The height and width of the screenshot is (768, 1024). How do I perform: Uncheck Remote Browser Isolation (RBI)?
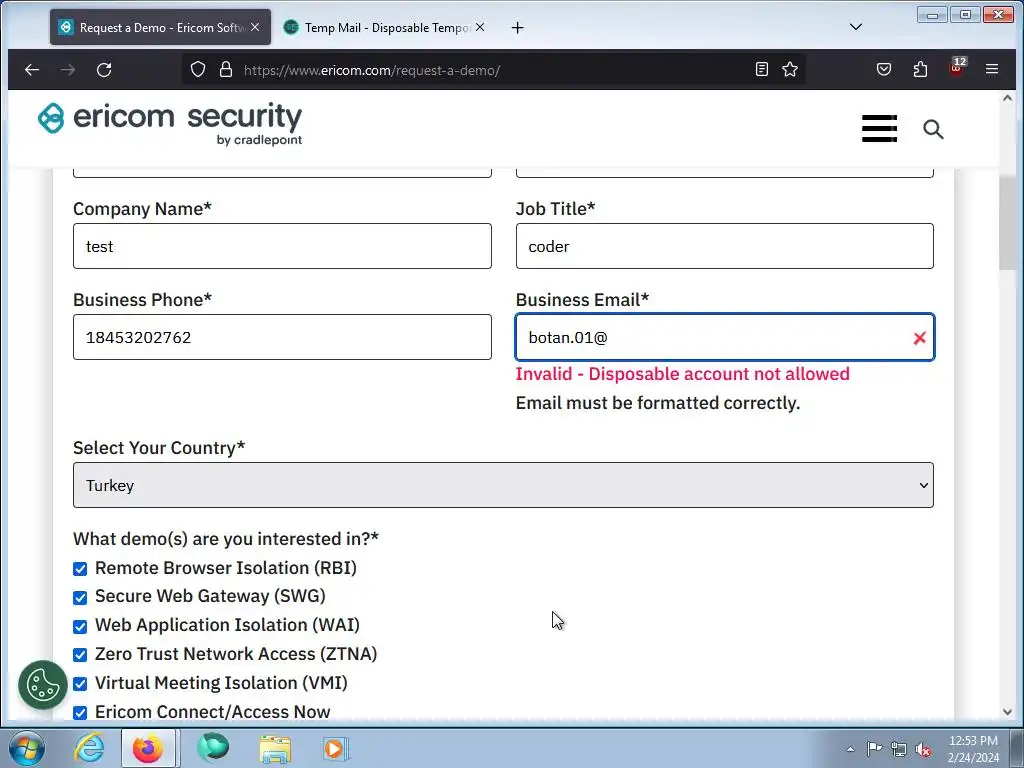point(80,569)
